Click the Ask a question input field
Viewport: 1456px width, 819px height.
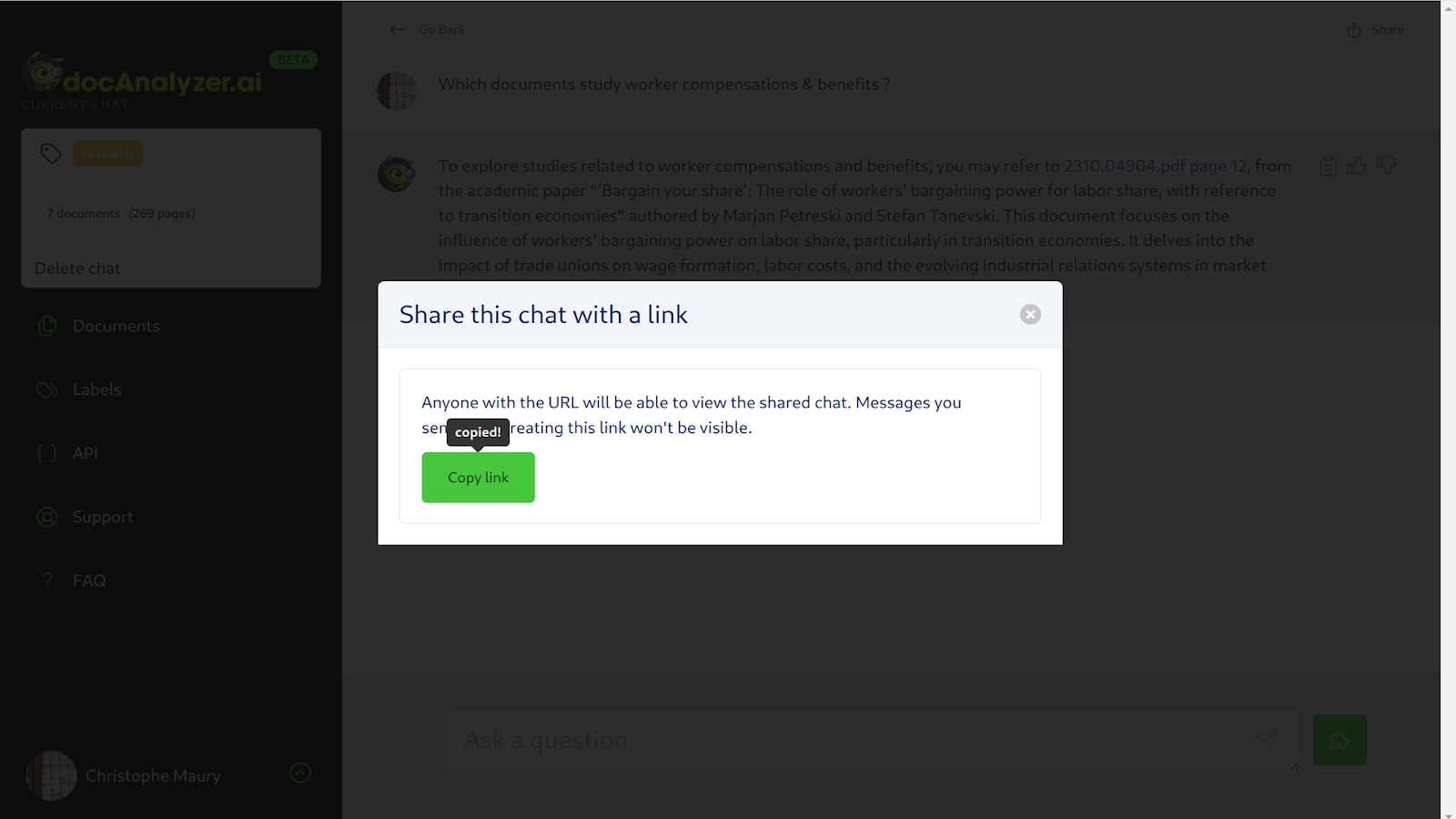coord(846,740)
